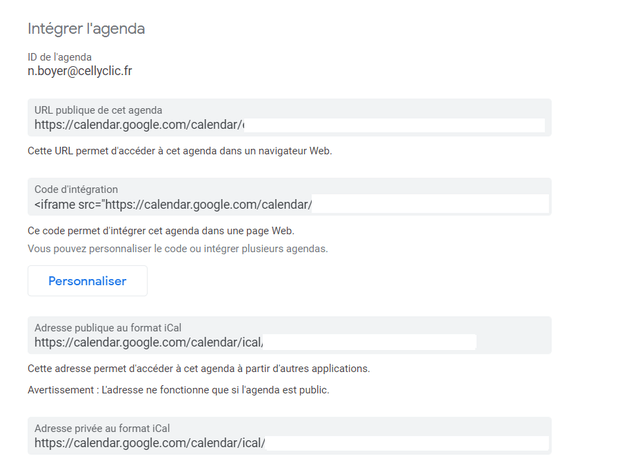The width and height of the screenshot is (640, 463).
Task: Click the 'Vous pouvez personnaliser le code' hint
Action: [x=178, y=249]
